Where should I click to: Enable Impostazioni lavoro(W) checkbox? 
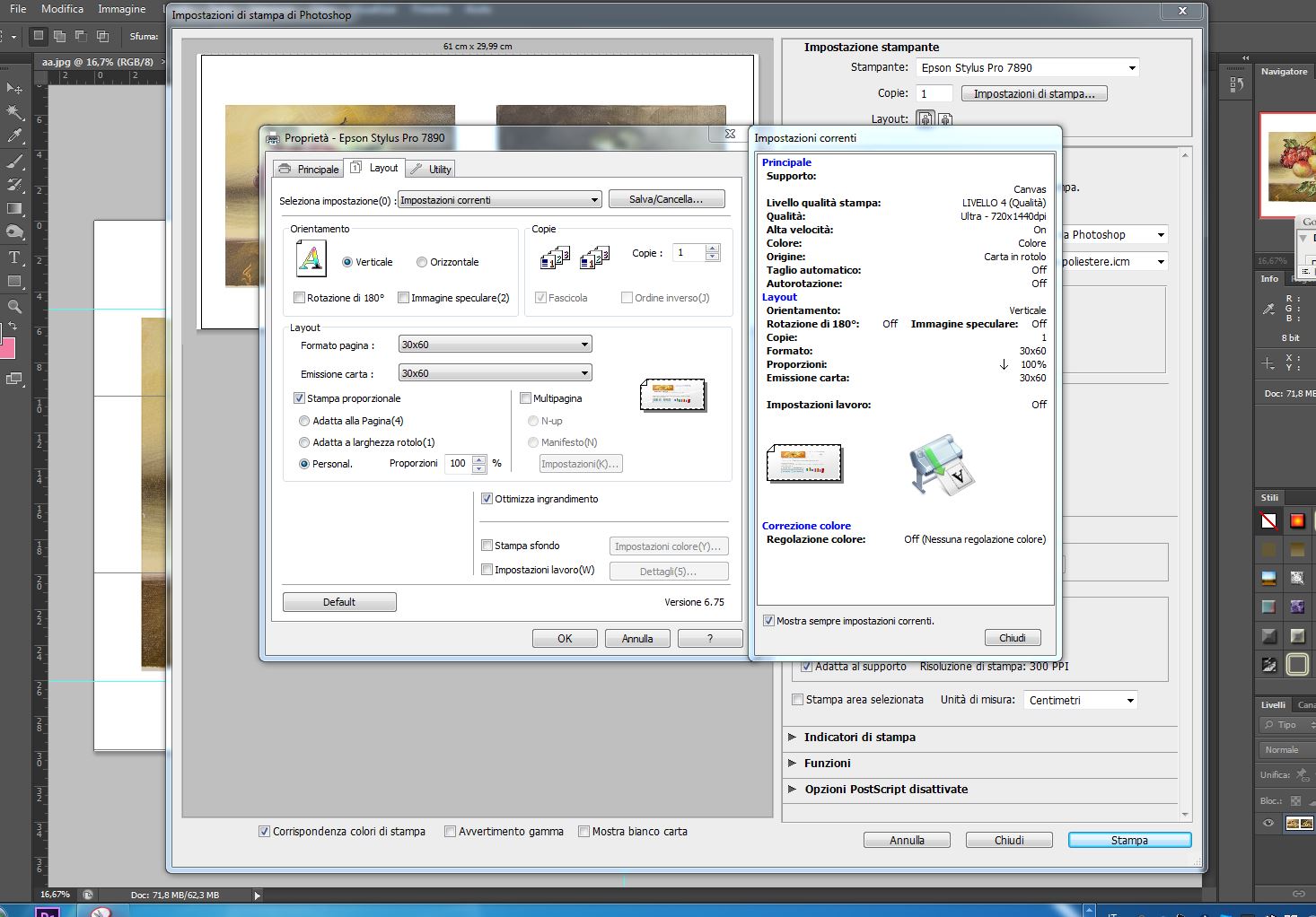pyautogui.click(x=487, y=570)
